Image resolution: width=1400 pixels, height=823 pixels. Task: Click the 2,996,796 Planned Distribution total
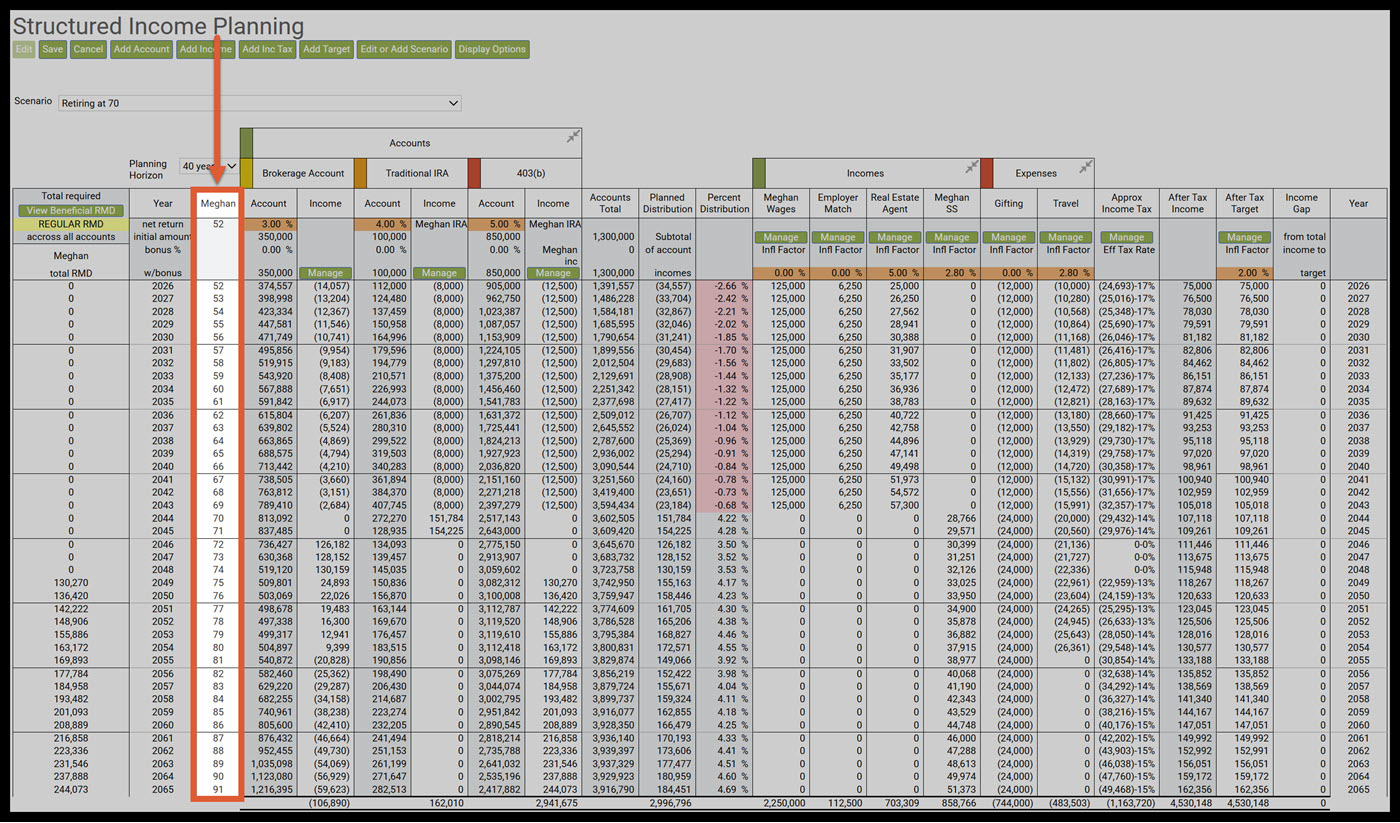point(669,803)
